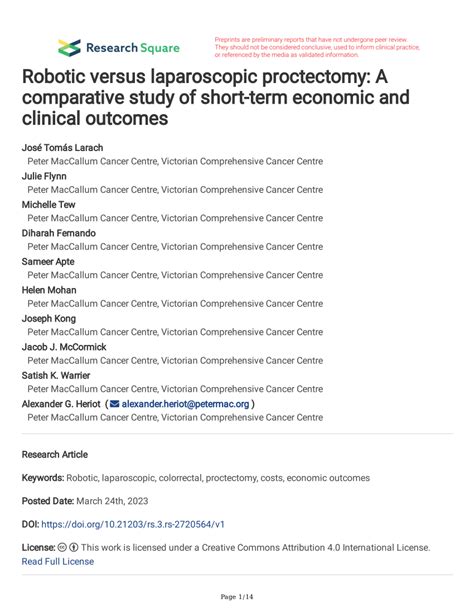Click author name Jacob J. McCormick

click(x=64, y=347)
